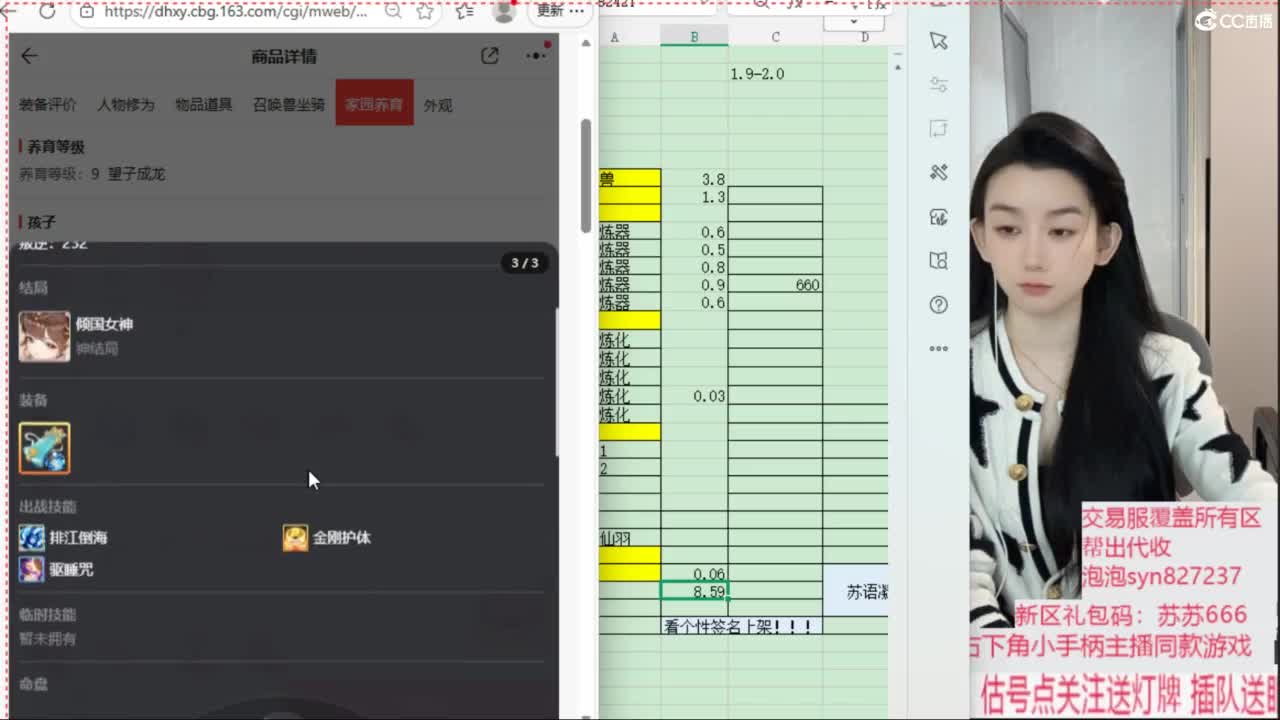The height and width of the screenshot is (720, 1280).
Task: Click the browser page vertical scrollbar thumb
Action: click(x=586, y=175)
